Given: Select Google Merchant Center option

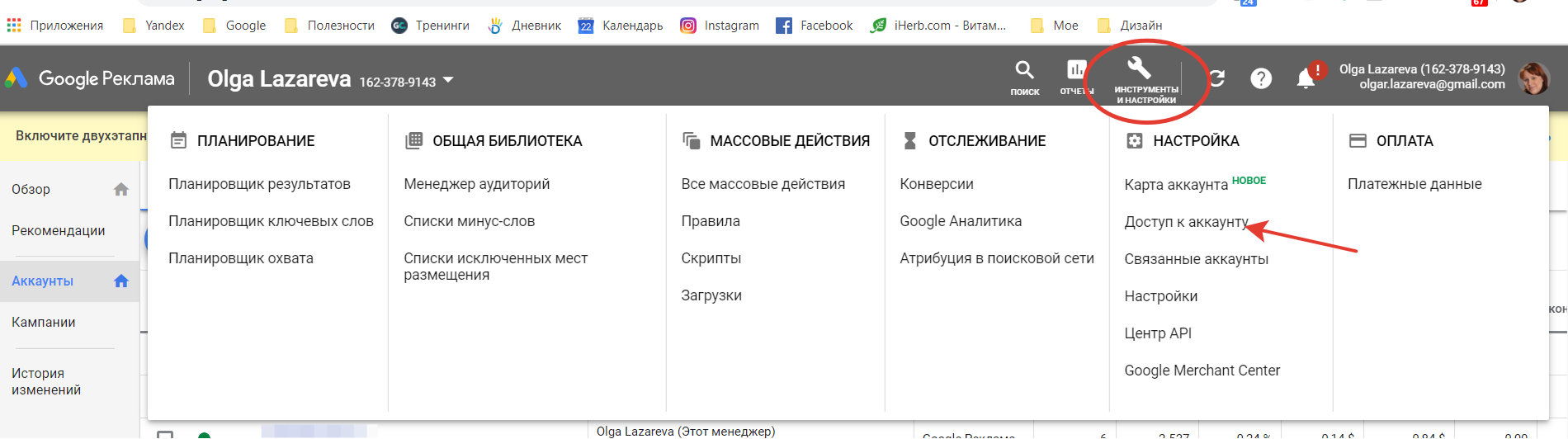Looking at the screenshot, I should (1202, 371).
